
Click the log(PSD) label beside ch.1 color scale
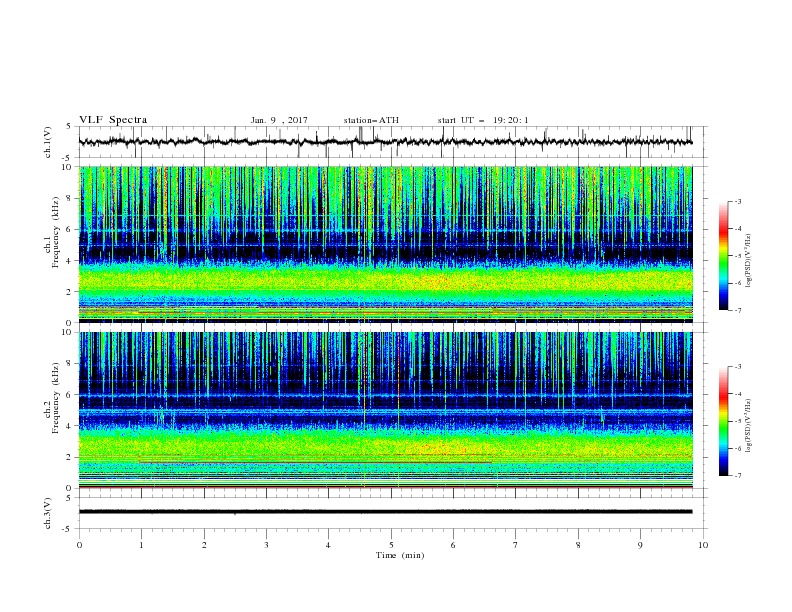pyautogui.click(x=750, y=261)
